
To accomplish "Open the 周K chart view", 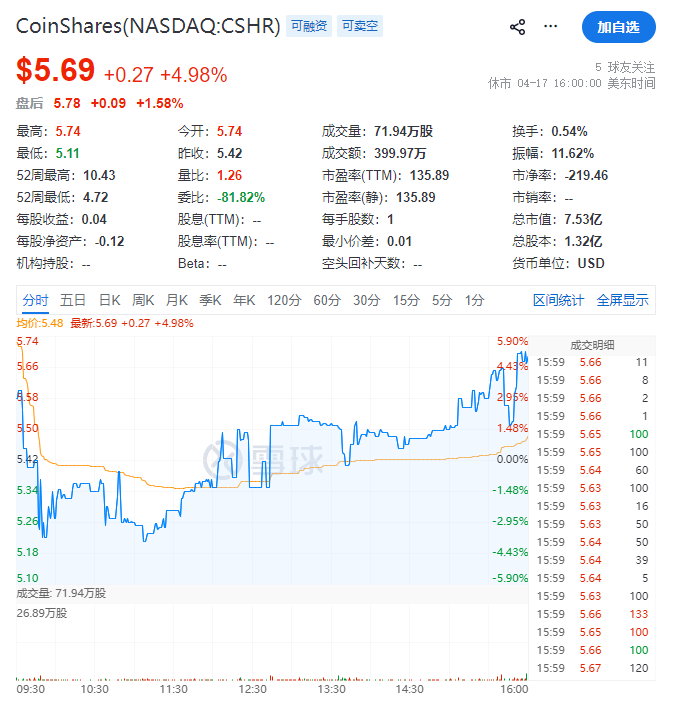I will [x=143, y=299].
